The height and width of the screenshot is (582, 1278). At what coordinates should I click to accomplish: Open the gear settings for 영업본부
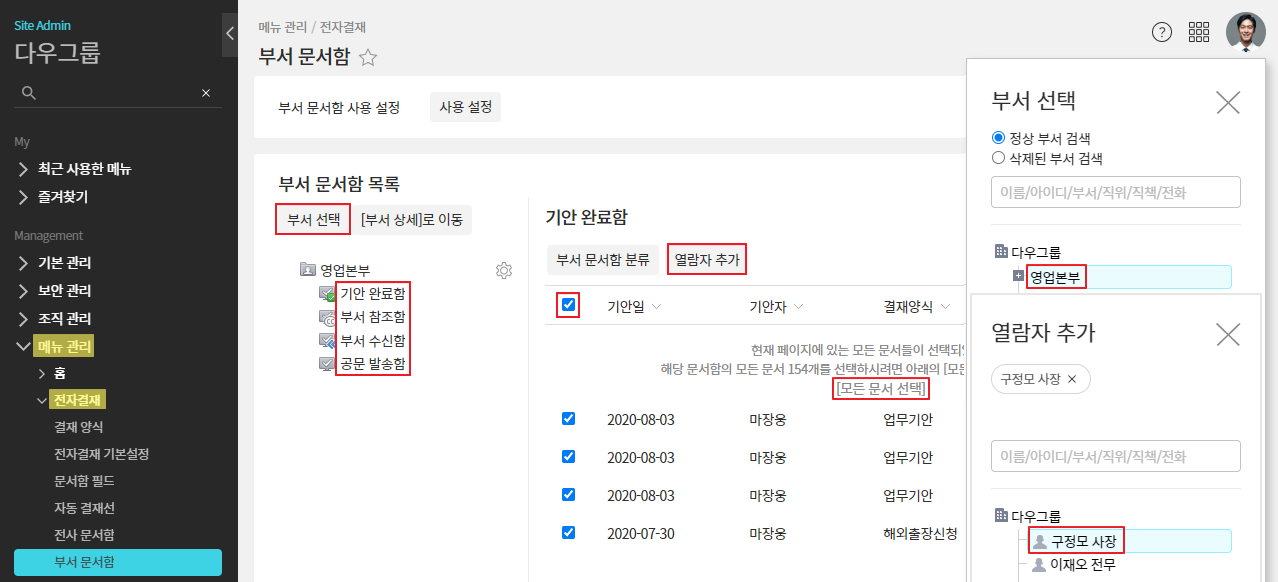(x=504, y=271)
